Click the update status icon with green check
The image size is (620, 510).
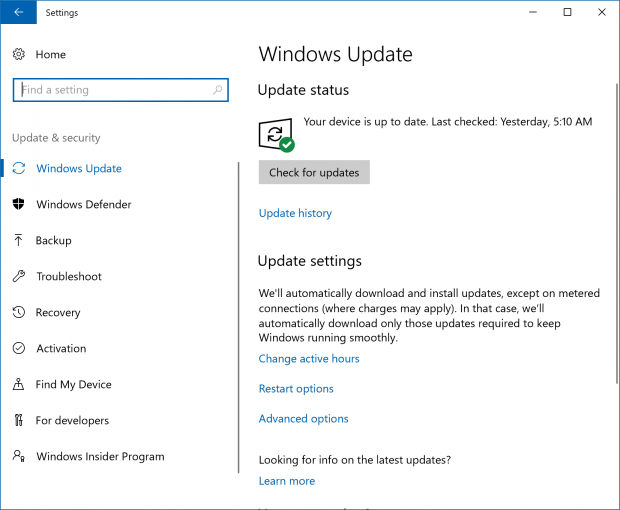click(276, 135)
